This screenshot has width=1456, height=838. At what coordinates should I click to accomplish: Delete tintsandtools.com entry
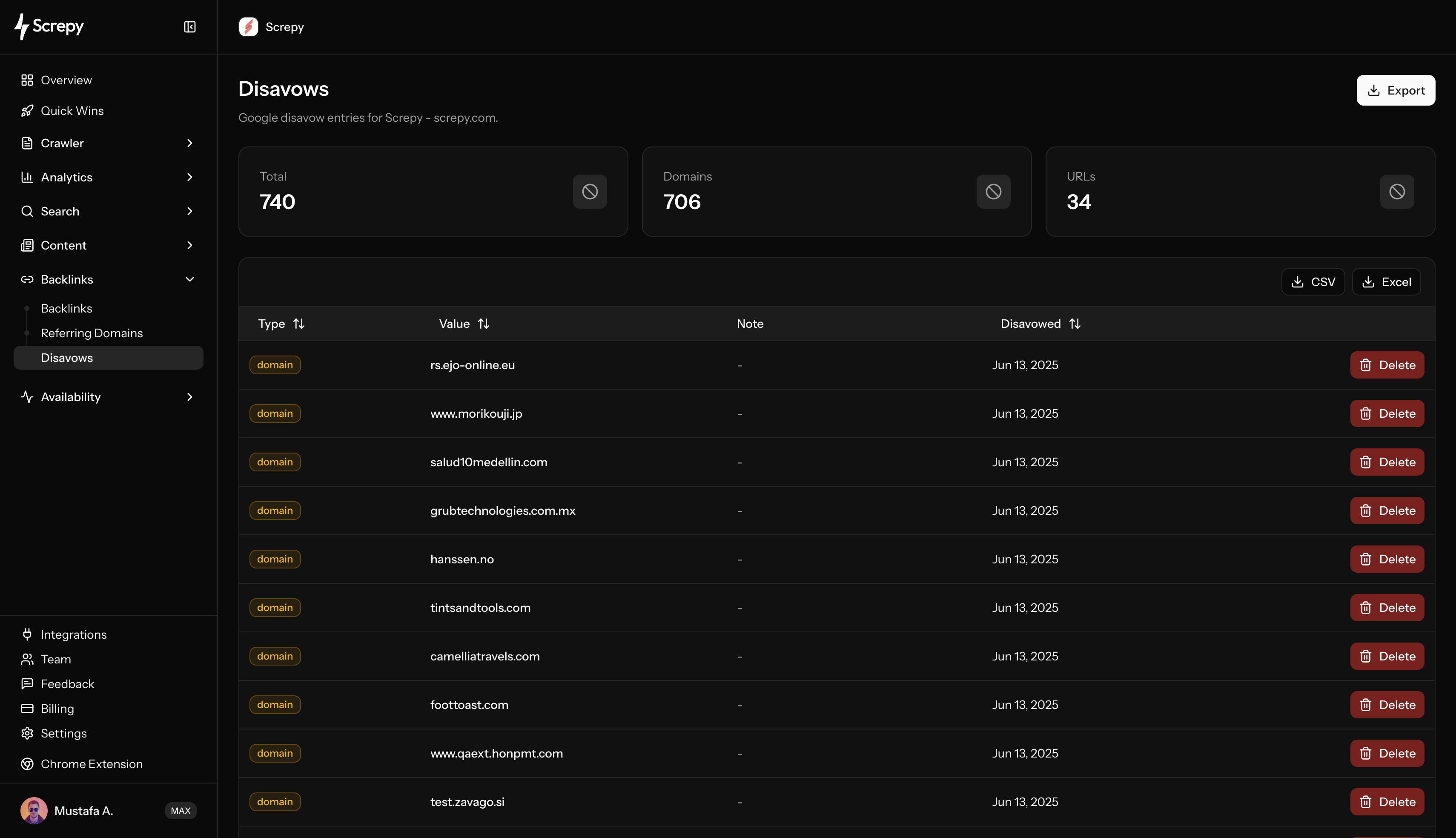(x=1387, y=608)
